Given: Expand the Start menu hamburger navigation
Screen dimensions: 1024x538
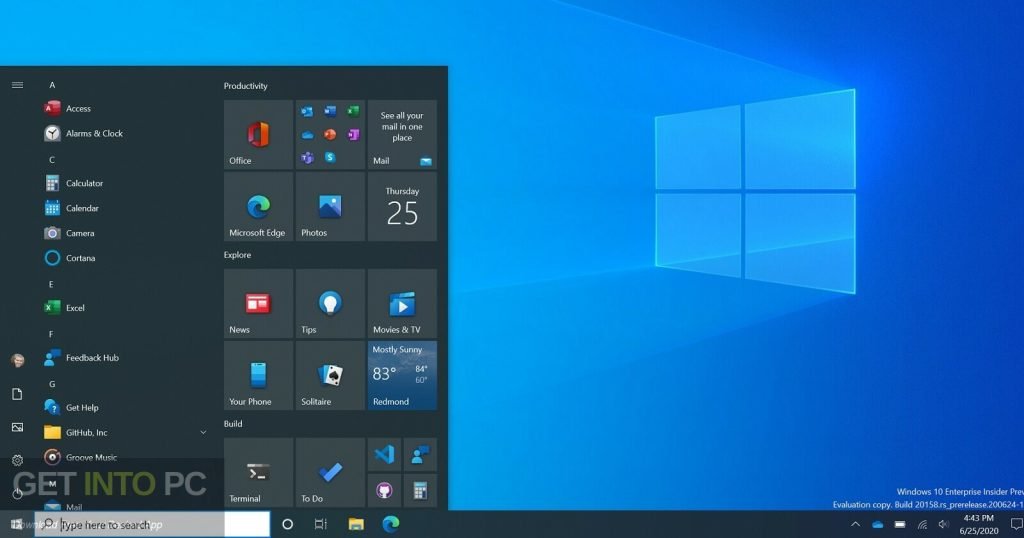Looking at the screenshot, I should coord(18,85).
